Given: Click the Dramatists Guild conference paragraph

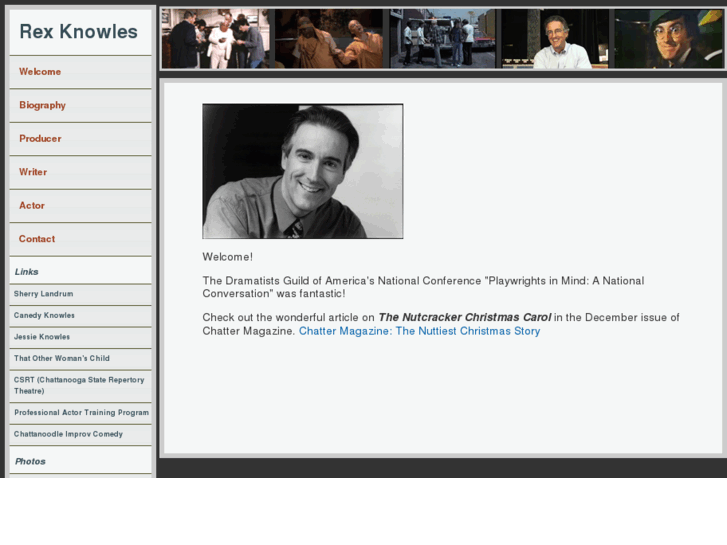Looking at the screenshot, I should click(423, 287).
